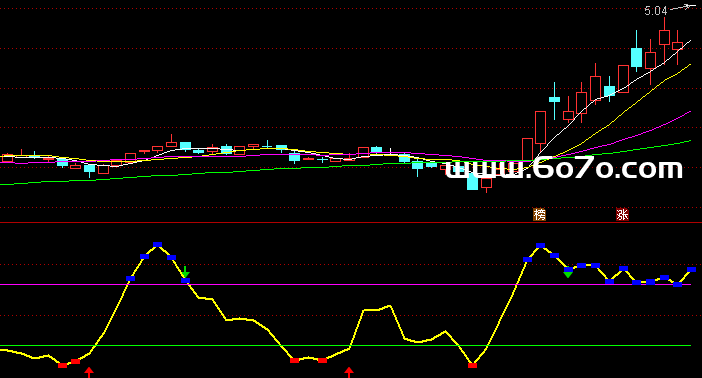Select the red square at the last indicator trough

click(472, 365)
